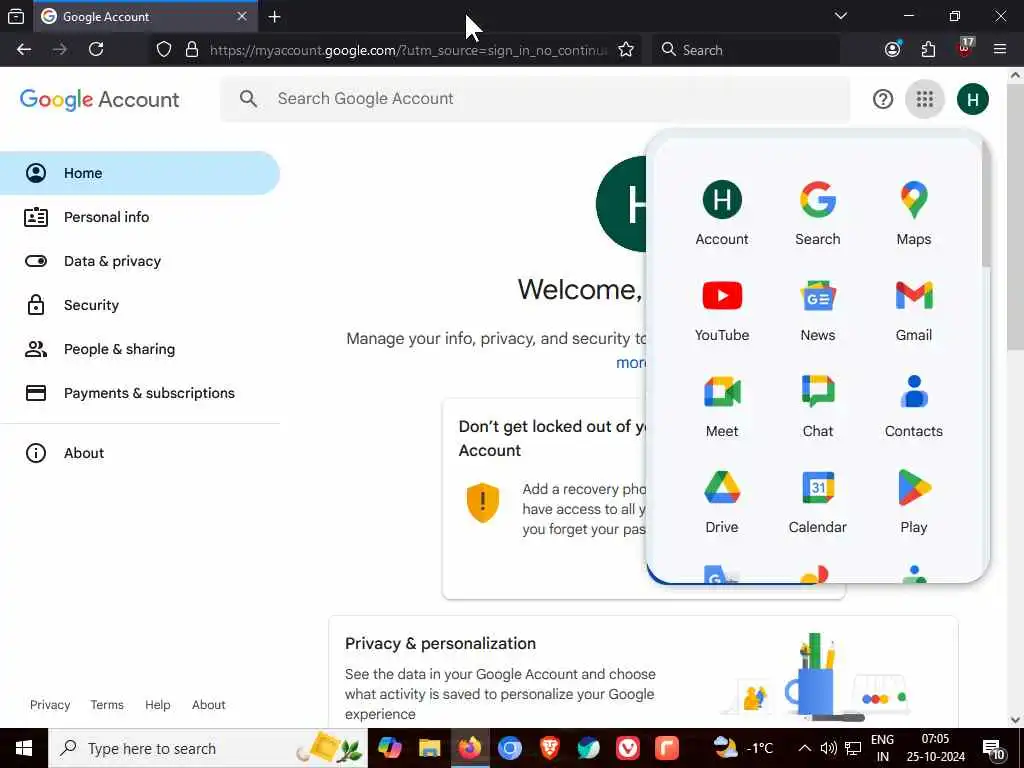Open Payments & subscriptions section
Viewport: 1024px width, 768px height.
tap(140, 393)
